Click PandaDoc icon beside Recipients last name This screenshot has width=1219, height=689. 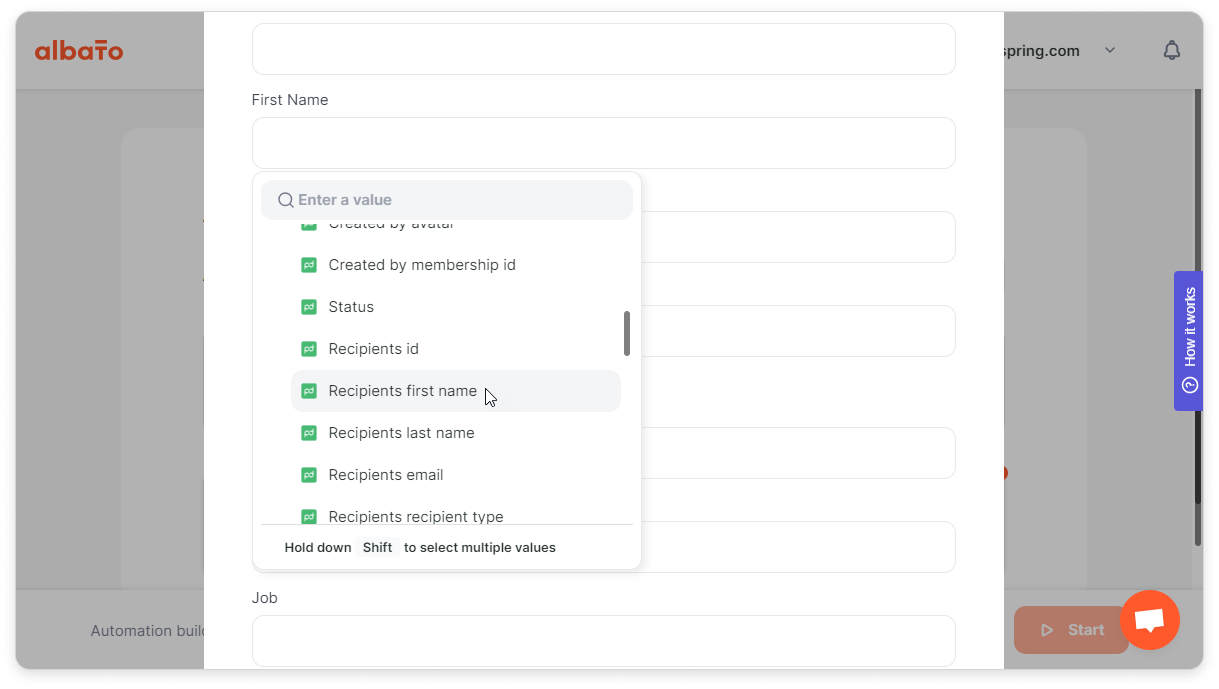click(x=309, y=433)
